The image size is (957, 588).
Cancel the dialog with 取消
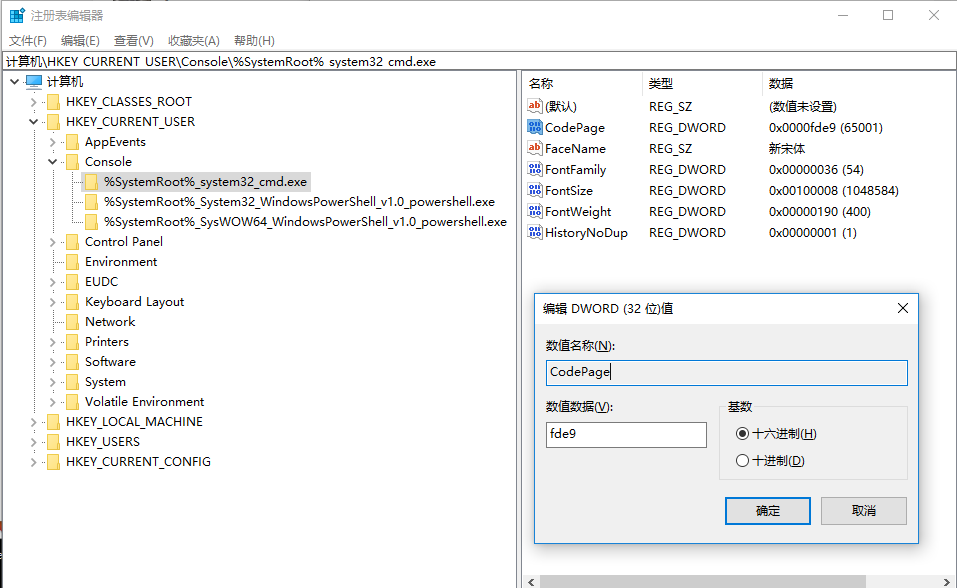(x=864, y=511)
